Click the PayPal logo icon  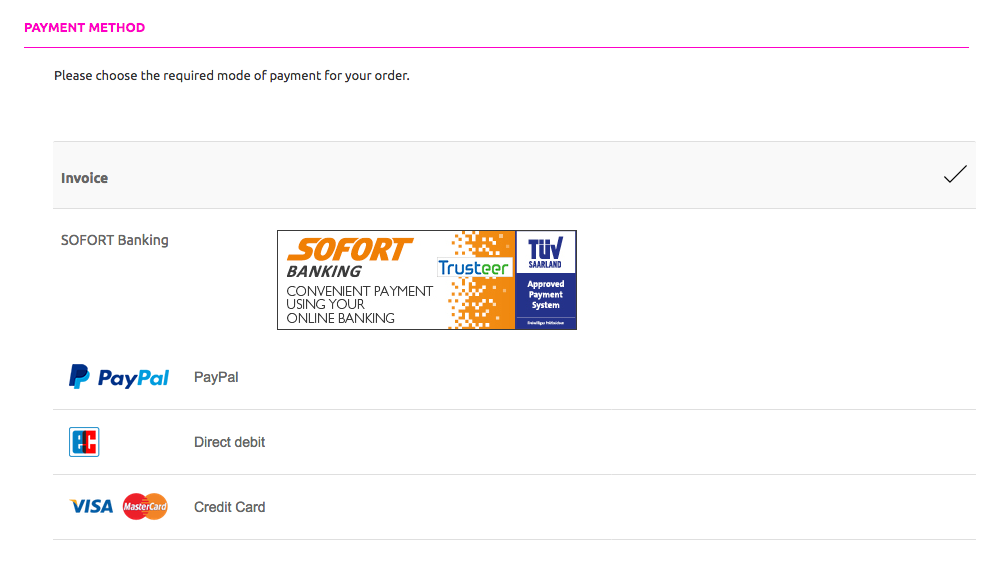(119, 377)
